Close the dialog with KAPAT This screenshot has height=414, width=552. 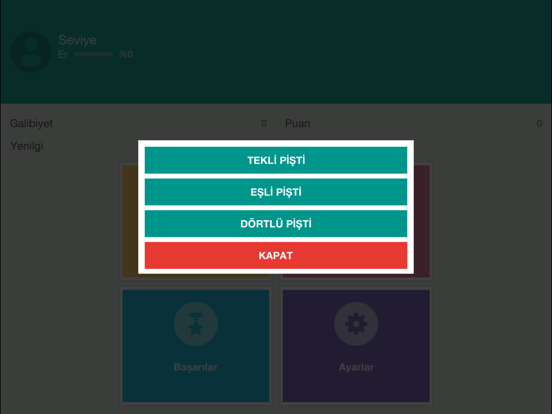click(276, 255)
